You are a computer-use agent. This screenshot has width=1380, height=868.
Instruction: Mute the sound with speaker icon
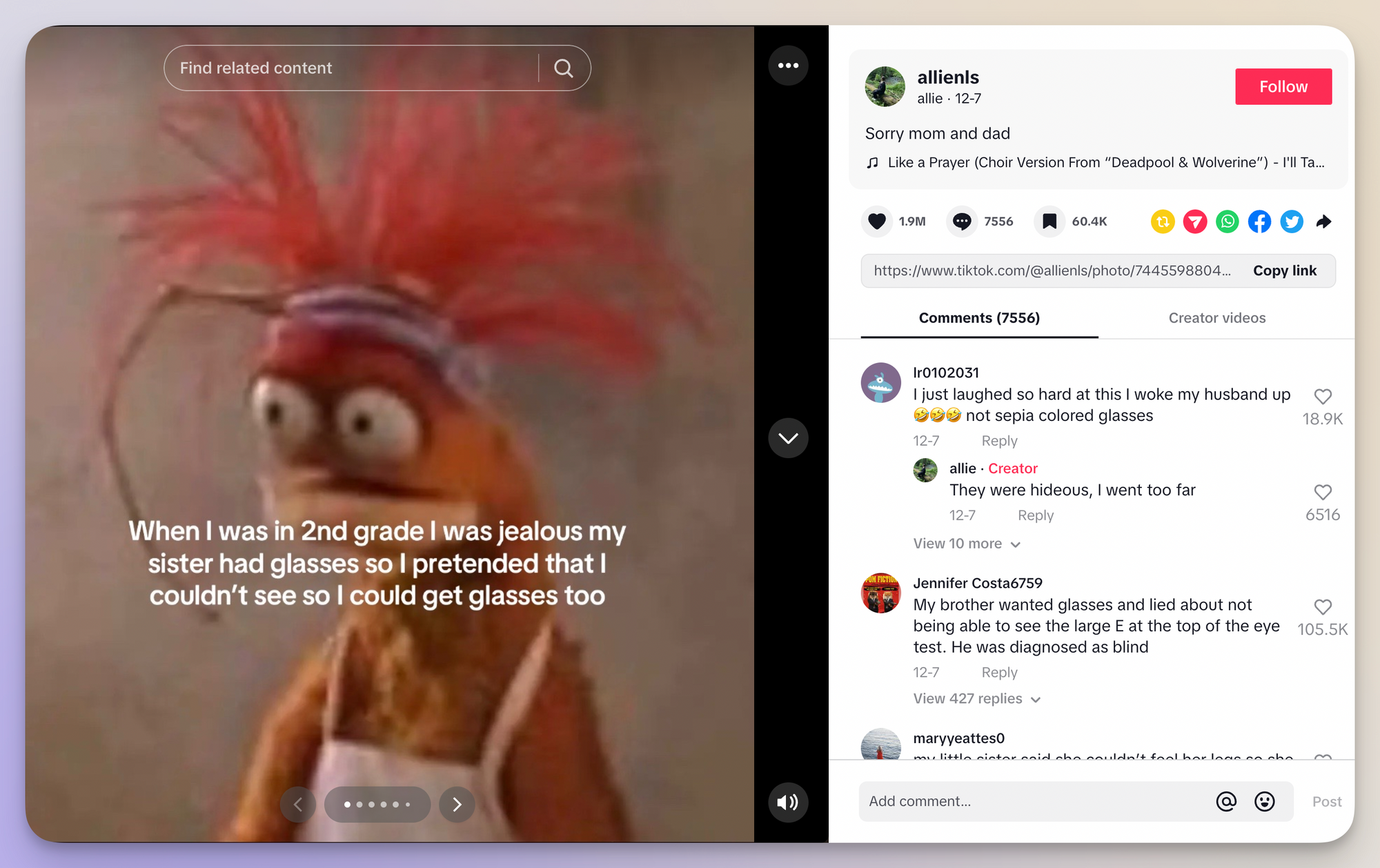[x=788, y=802]
